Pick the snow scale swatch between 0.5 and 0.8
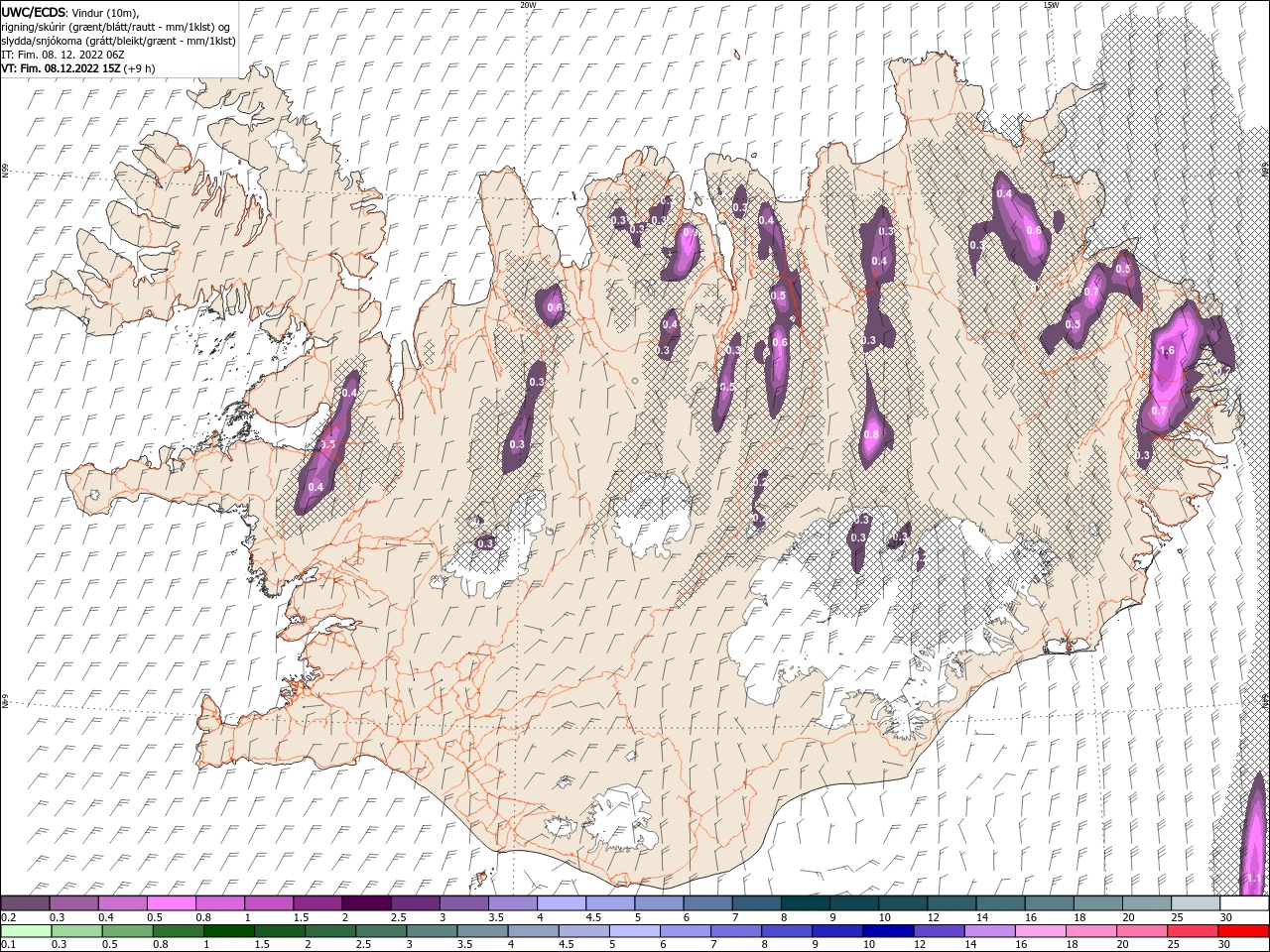Image resolution: width=1270 pixels, height=952 pixels. pos(171,902)
